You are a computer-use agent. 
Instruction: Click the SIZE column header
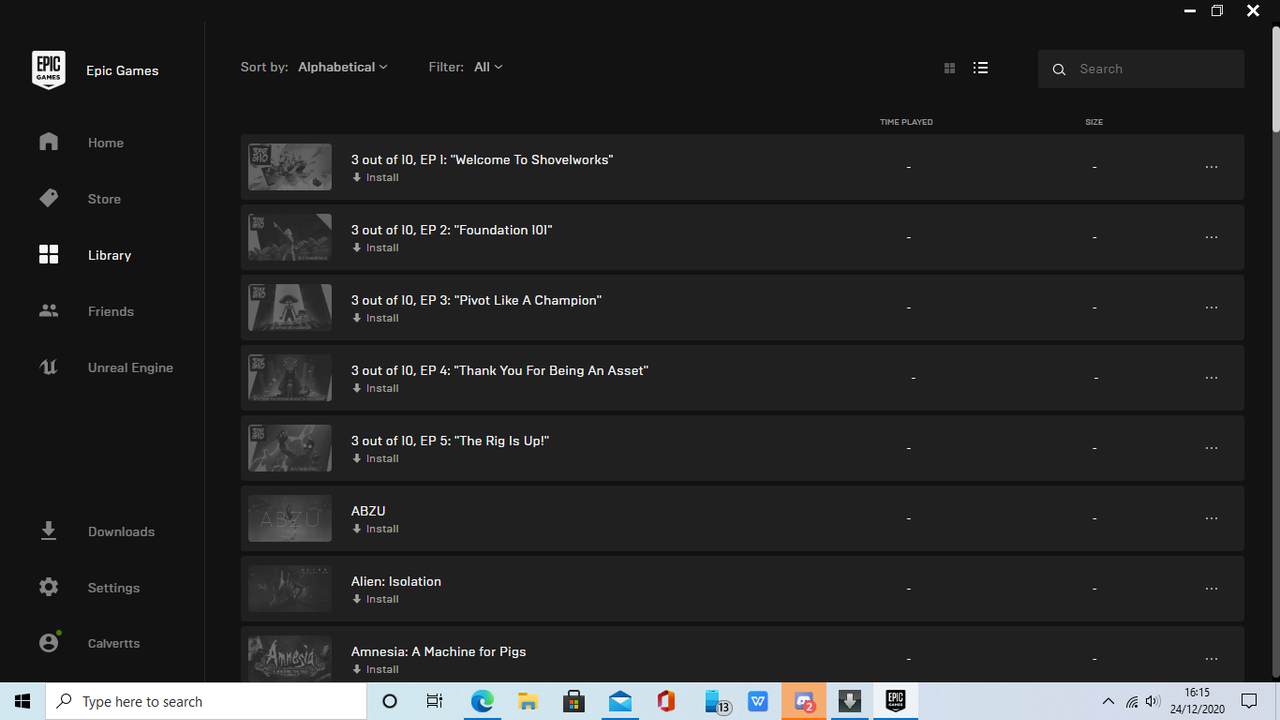click(1094, 122)
